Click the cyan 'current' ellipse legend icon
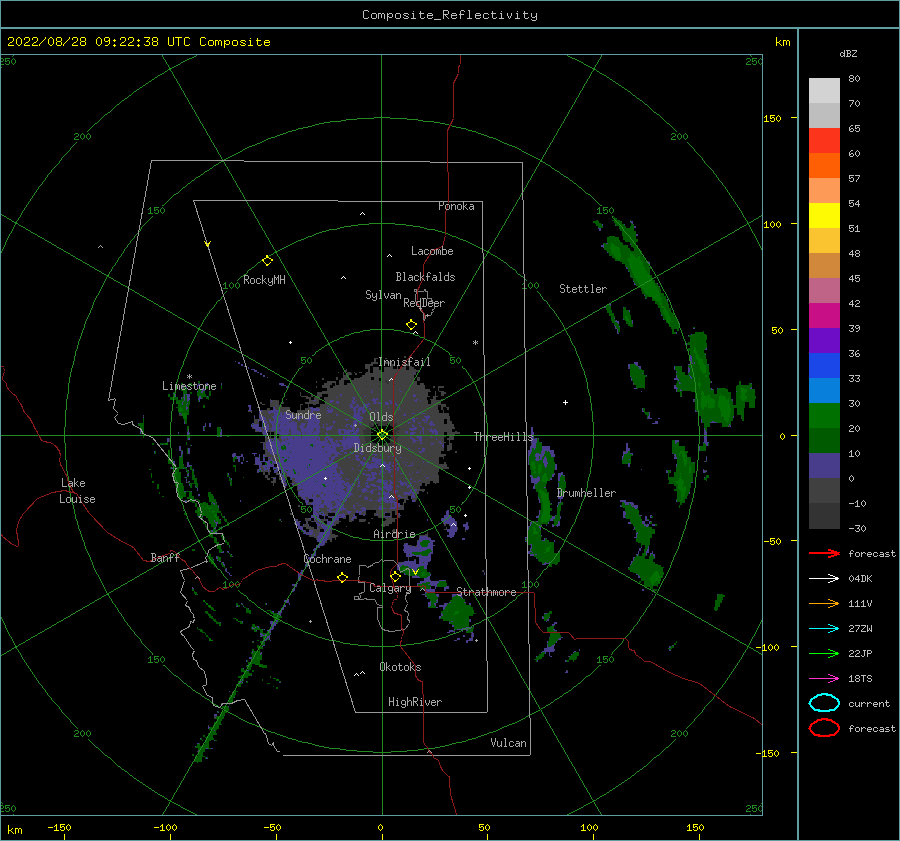This screenshot has width=900, height=841. click(x=824, y=703)
